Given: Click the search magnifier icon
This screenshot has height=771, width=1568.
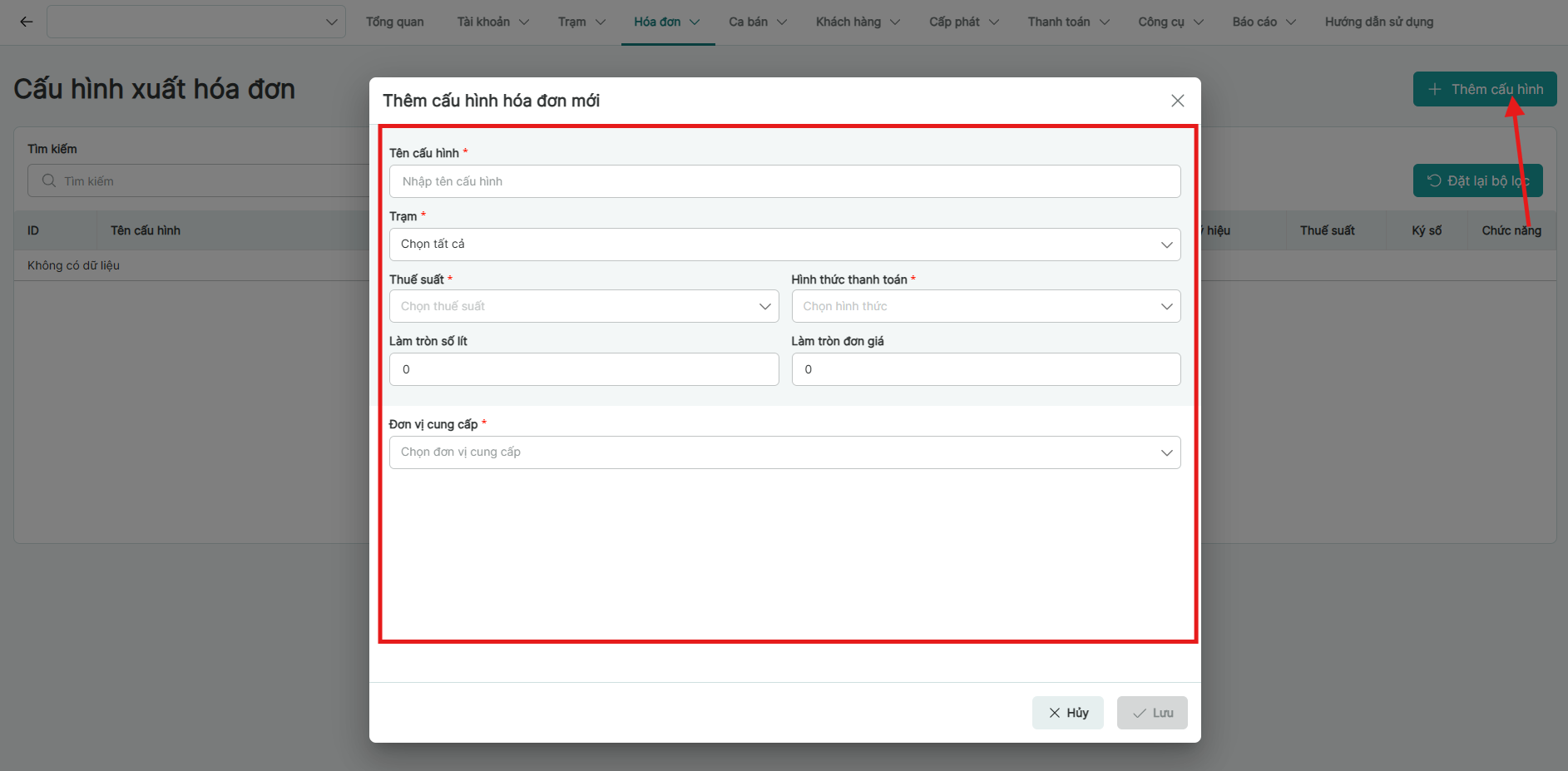Looking at the screenshot, I should point(49,180).
